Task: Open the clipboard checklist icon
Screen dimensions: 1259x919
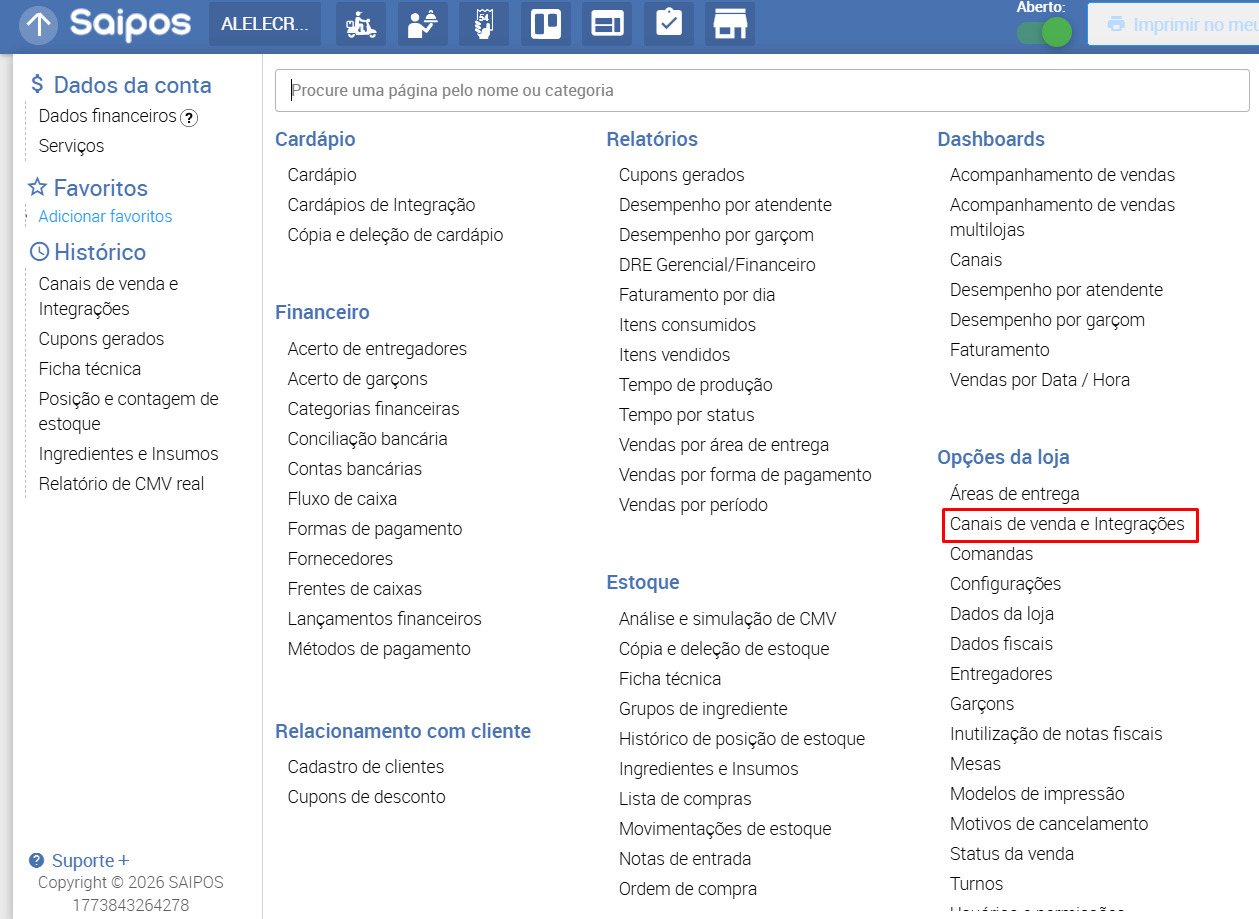Action: [669, 24]
